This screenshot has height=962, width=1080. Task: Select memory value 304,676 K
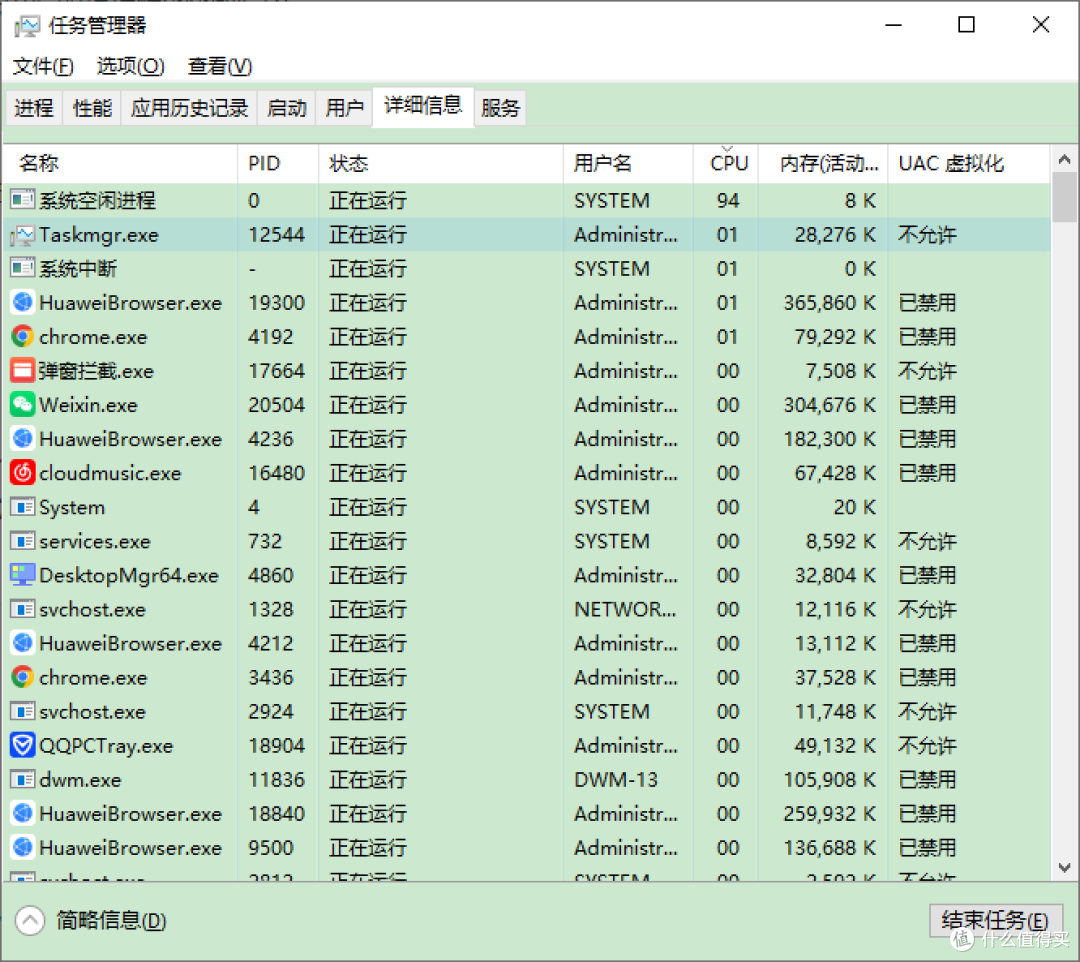[829, 405]
